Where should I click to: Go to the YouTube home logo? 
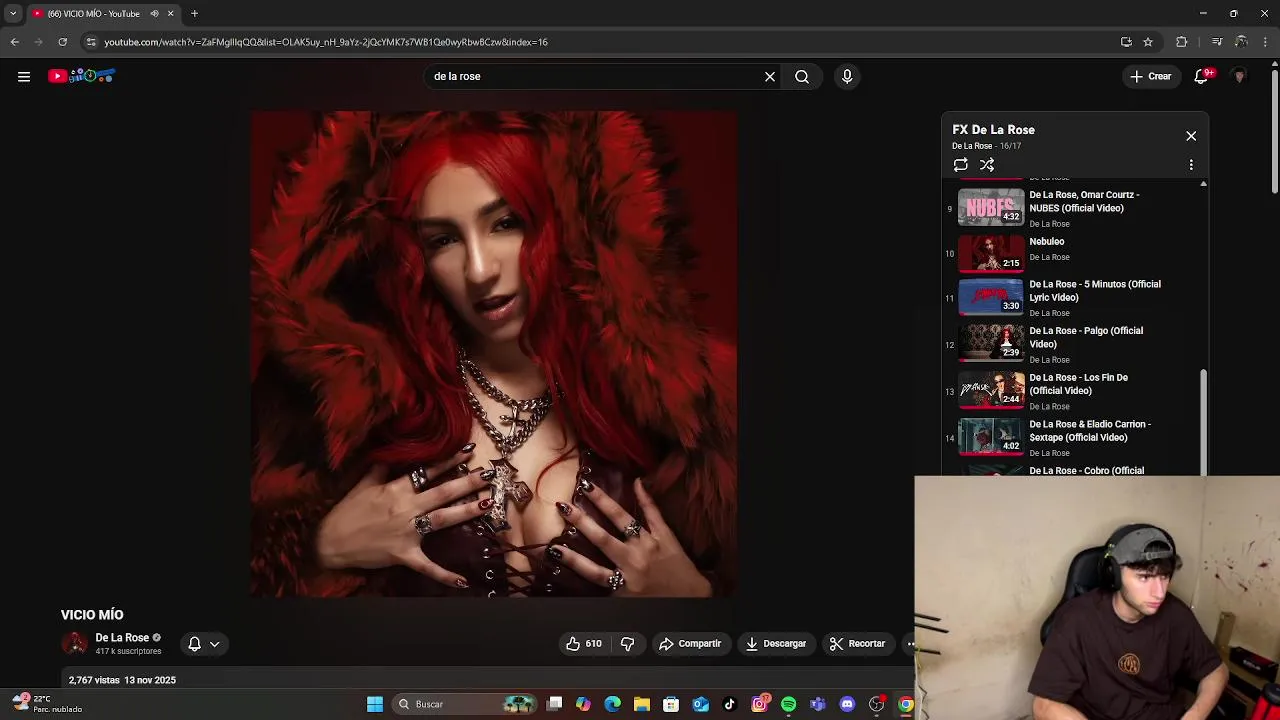82,76
